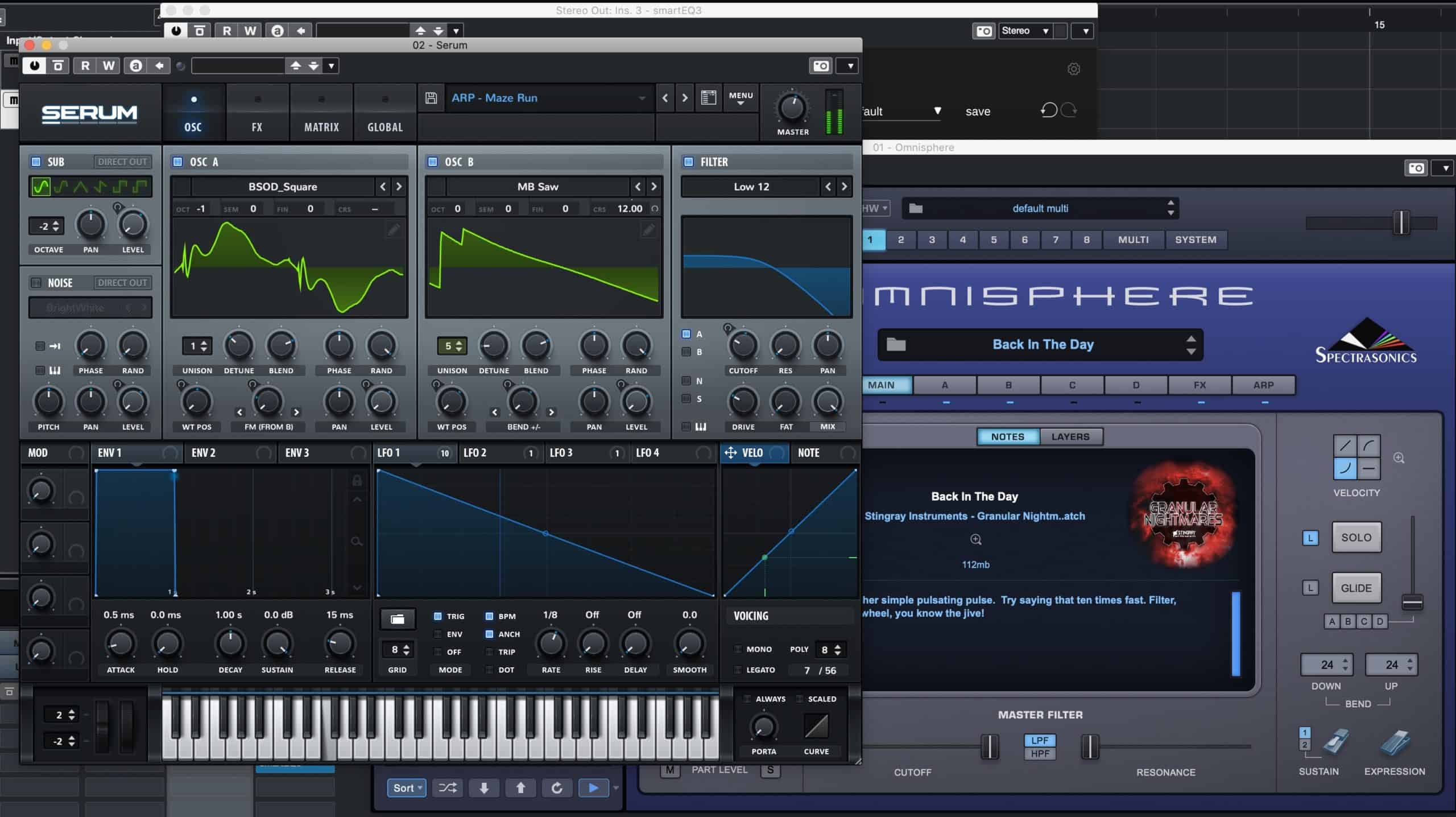Click smartEQ3 undo arrow
Viewport: 1456px width, 817px height.
(x=1048, y=110)
